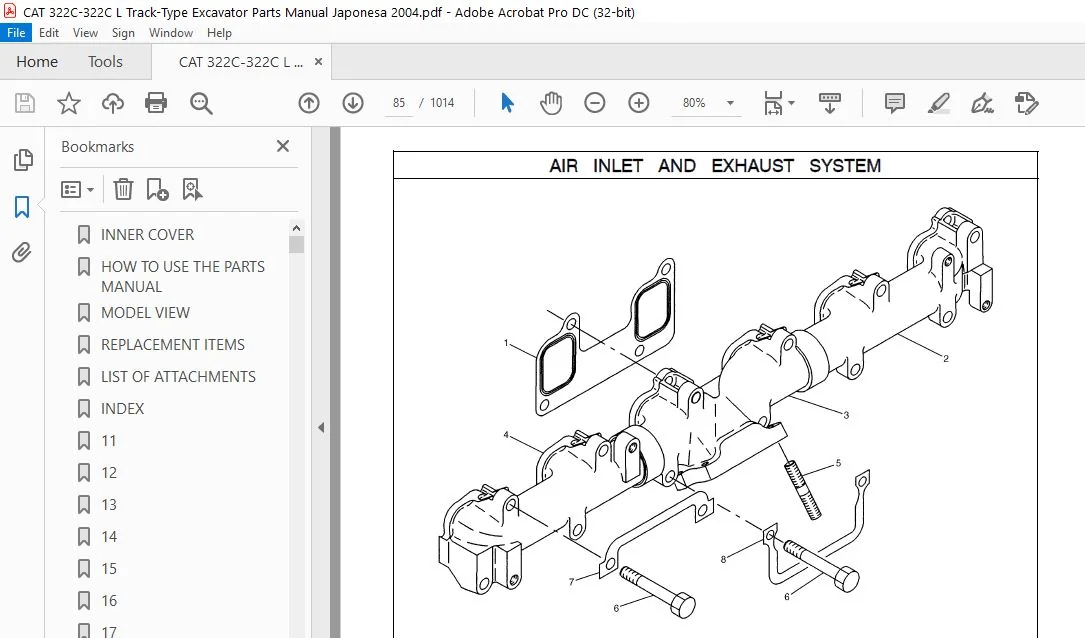
Task: Delete selected bookmark with trash icon
Action: point(123,189)
